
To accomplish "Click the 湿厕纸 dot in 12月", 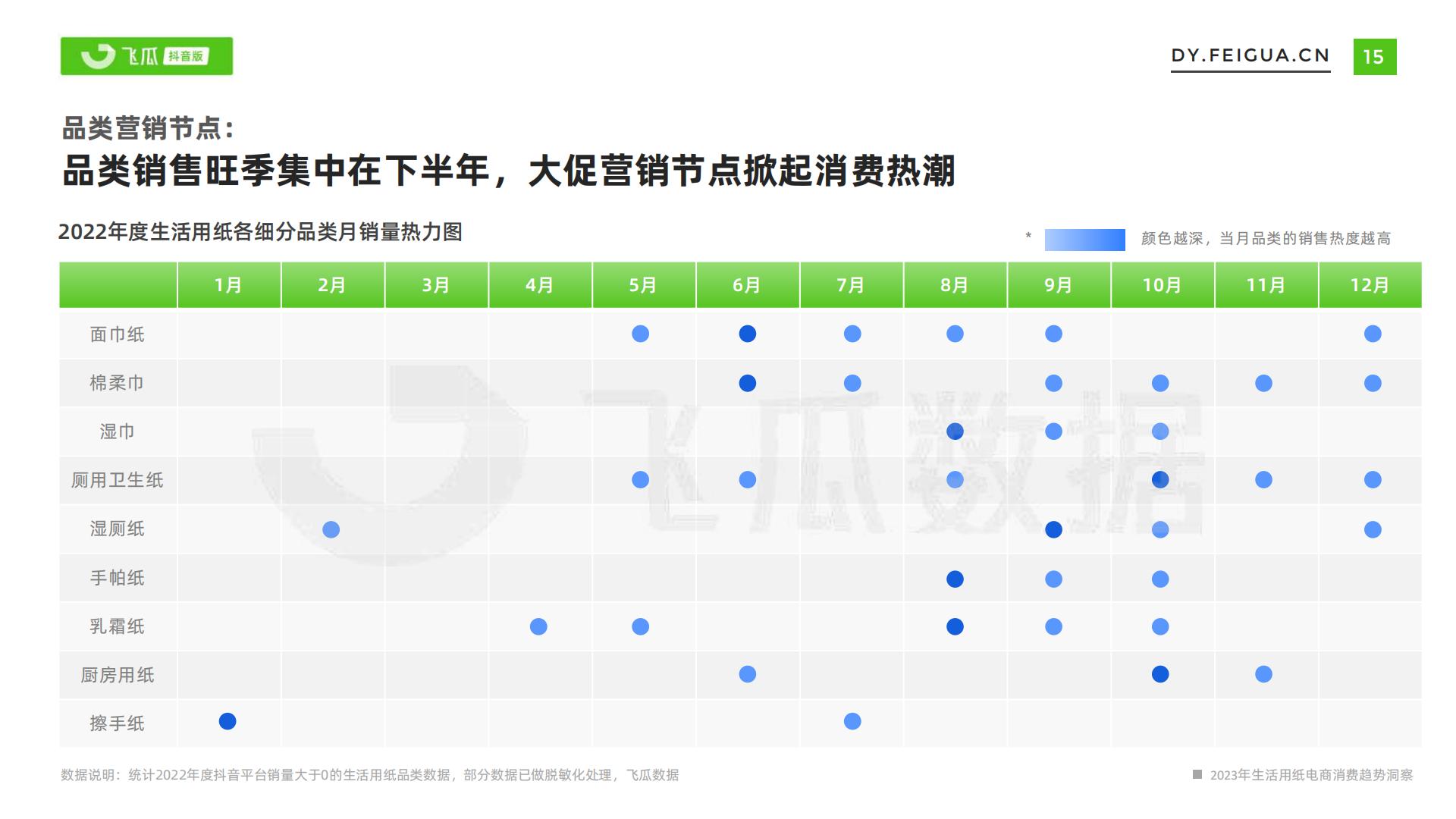I will pos(1373,529).
